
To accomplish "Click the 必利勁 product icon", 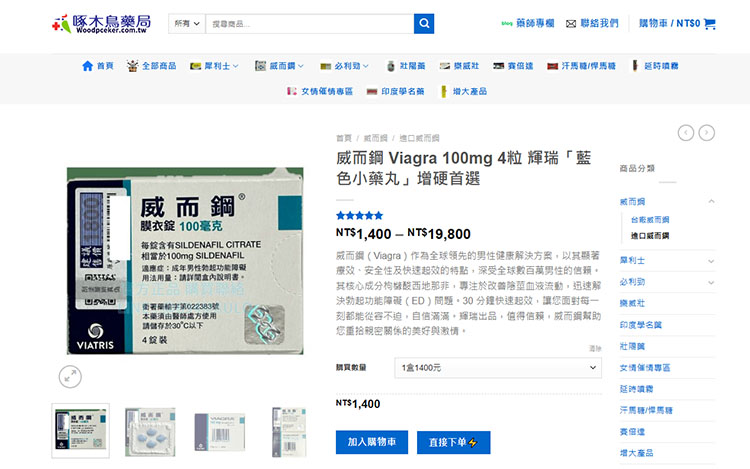I will click(x=325, y=66).
